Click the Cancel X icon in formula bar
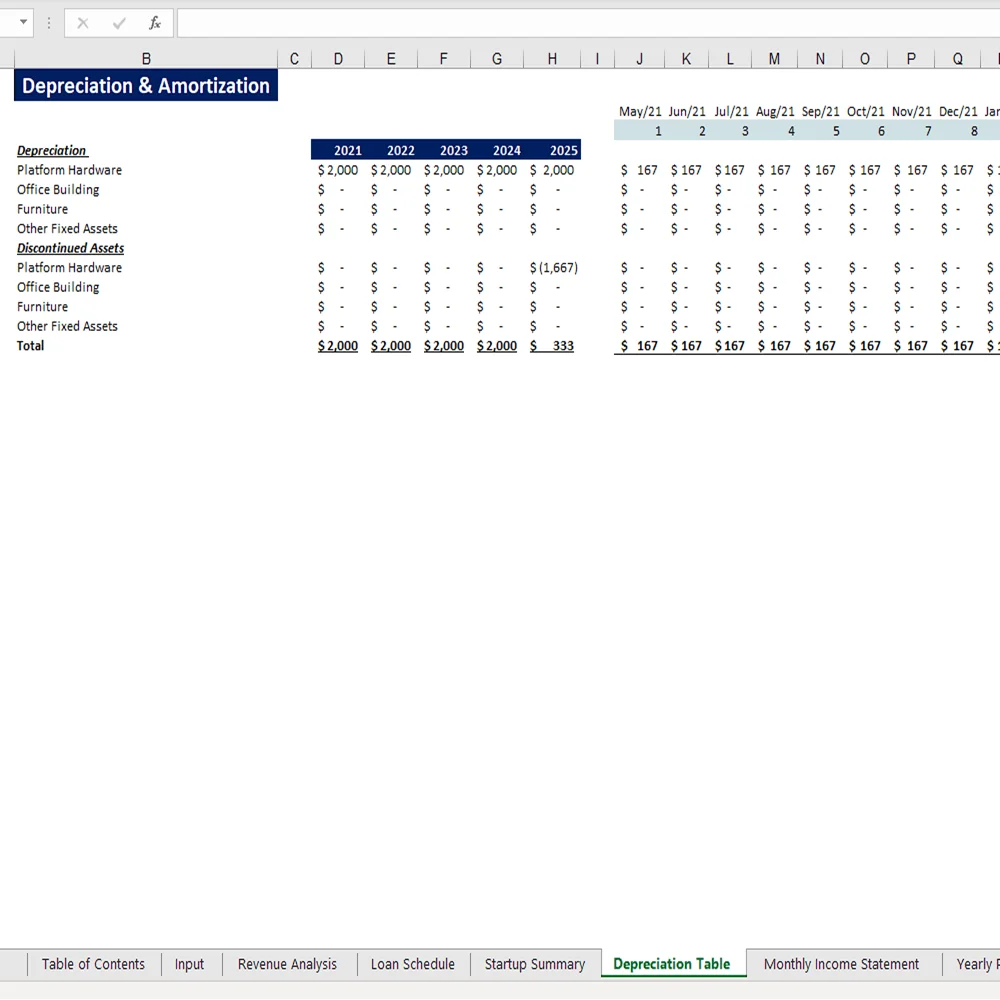The width and height of the screenshot is (1000, 1000). 83,23
